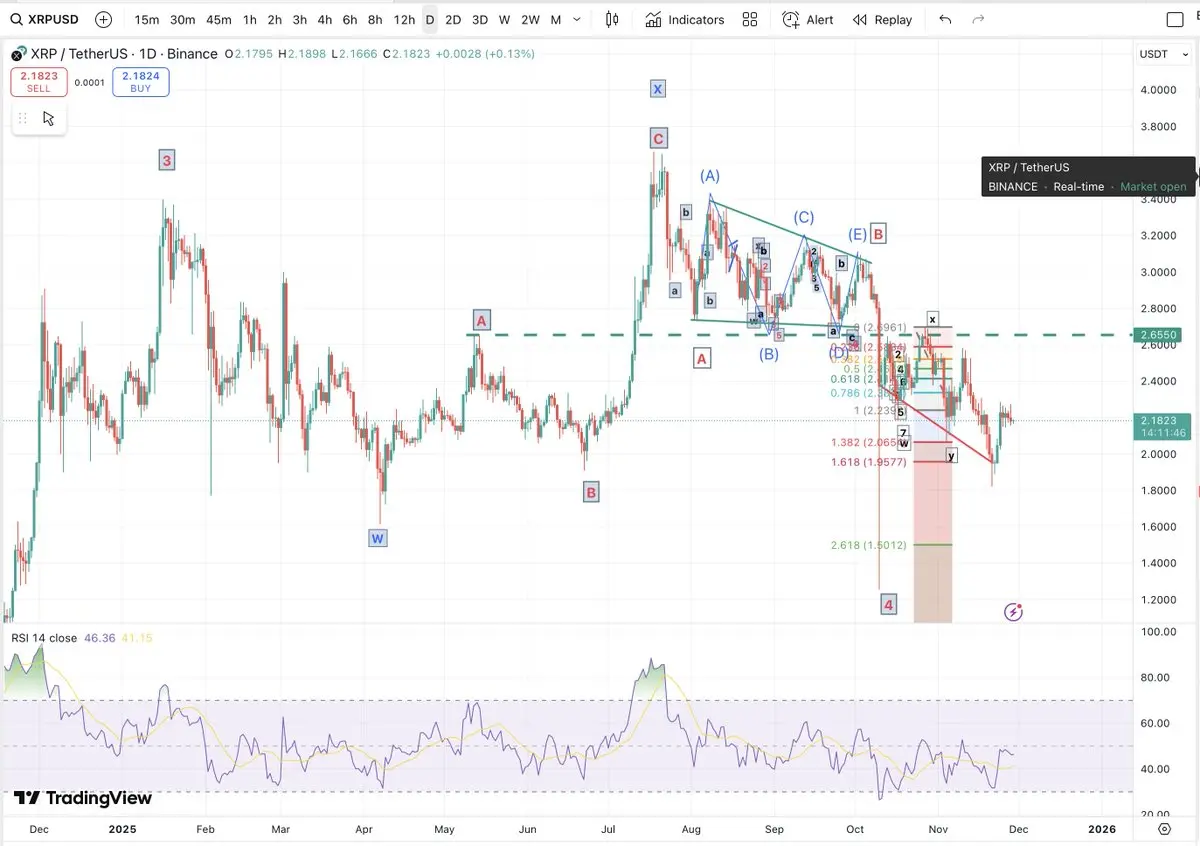Open symbol search for XRPUSD
Image resolution: width=1200 pixels, height=846 pixels.
click(x=45, y=19)
